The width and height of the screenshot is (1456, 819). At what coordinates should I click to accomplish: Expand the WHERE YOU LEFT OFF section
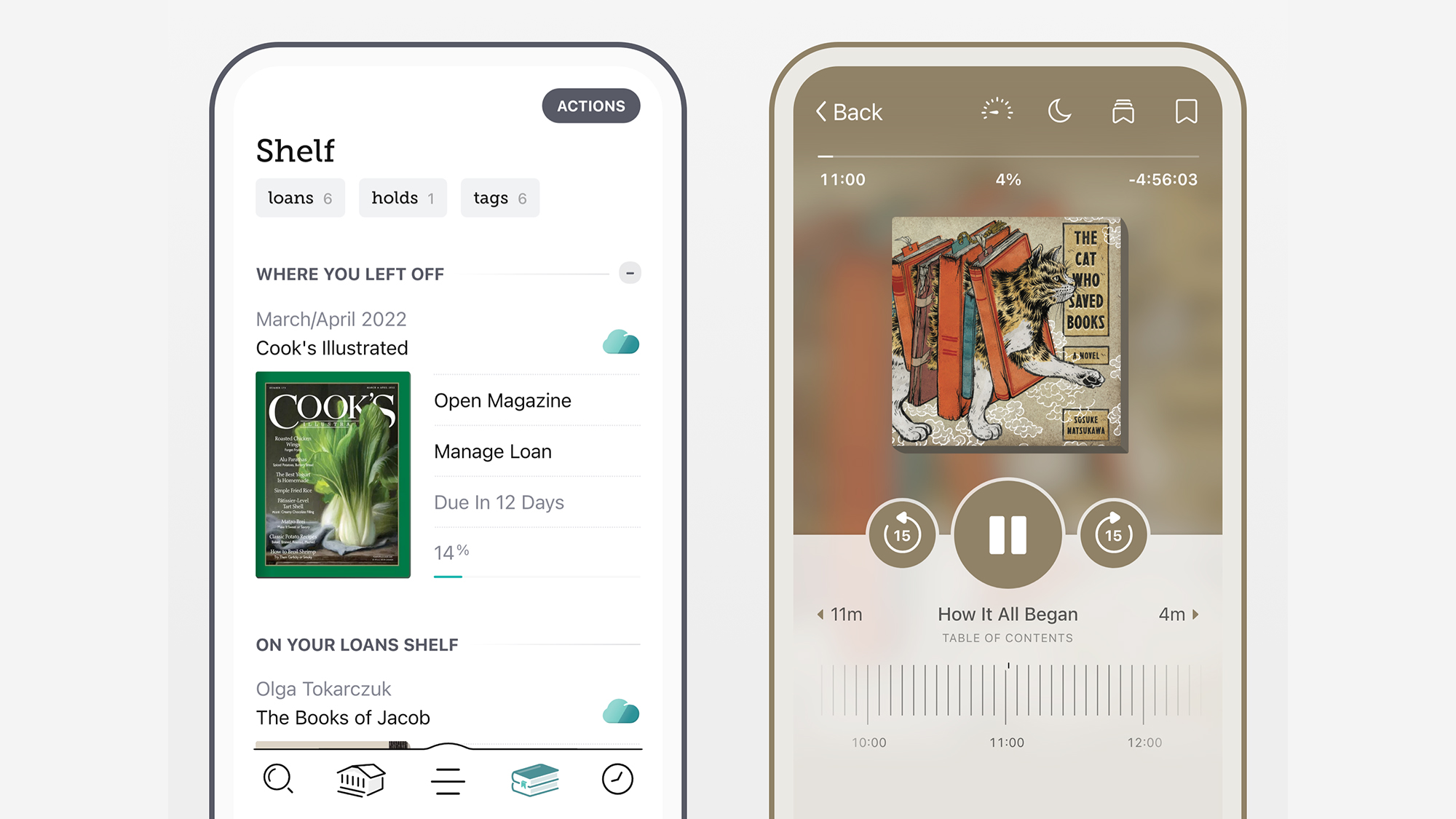tap(628, 274)
